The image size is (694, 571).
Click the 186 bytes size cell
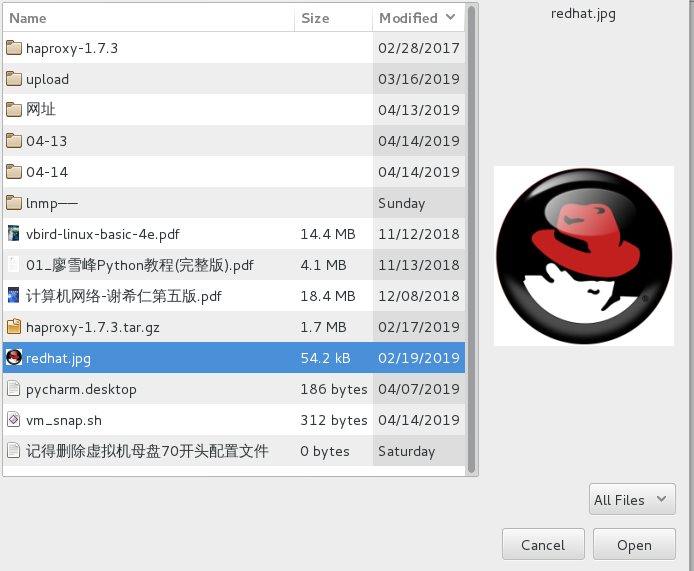pyautogui.click(x=334, y=389)
